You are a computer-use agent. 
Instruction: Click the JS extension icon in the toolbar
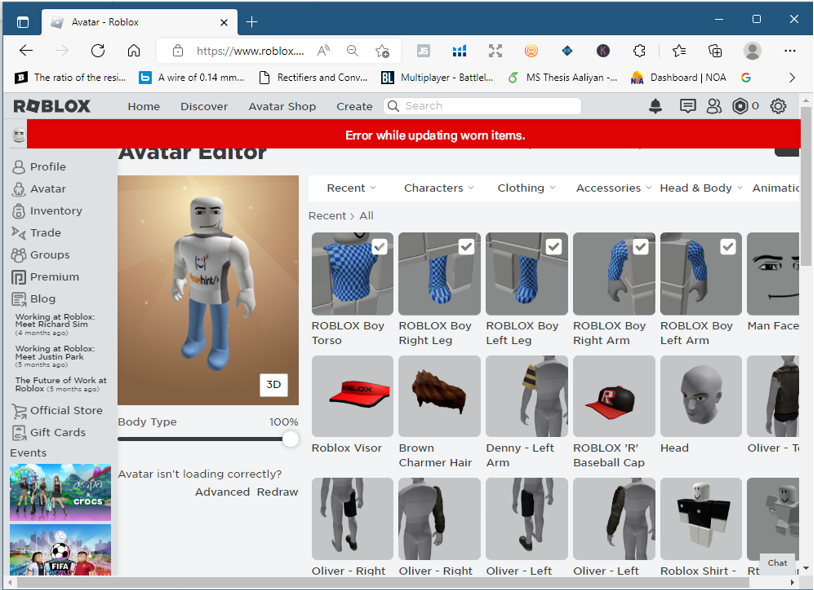point(424,51)
